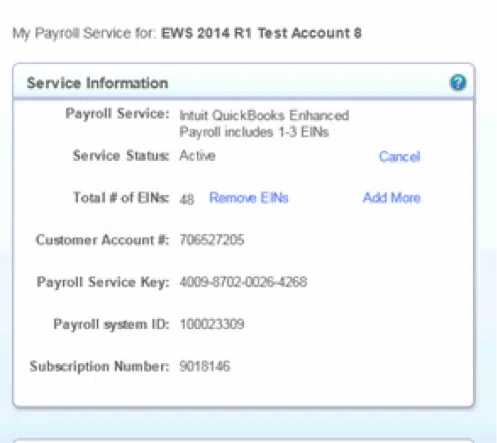Screen dimensions: 497x443
Task: Click the Add More link
Action: pyautogui.click(x=391, y=198)
